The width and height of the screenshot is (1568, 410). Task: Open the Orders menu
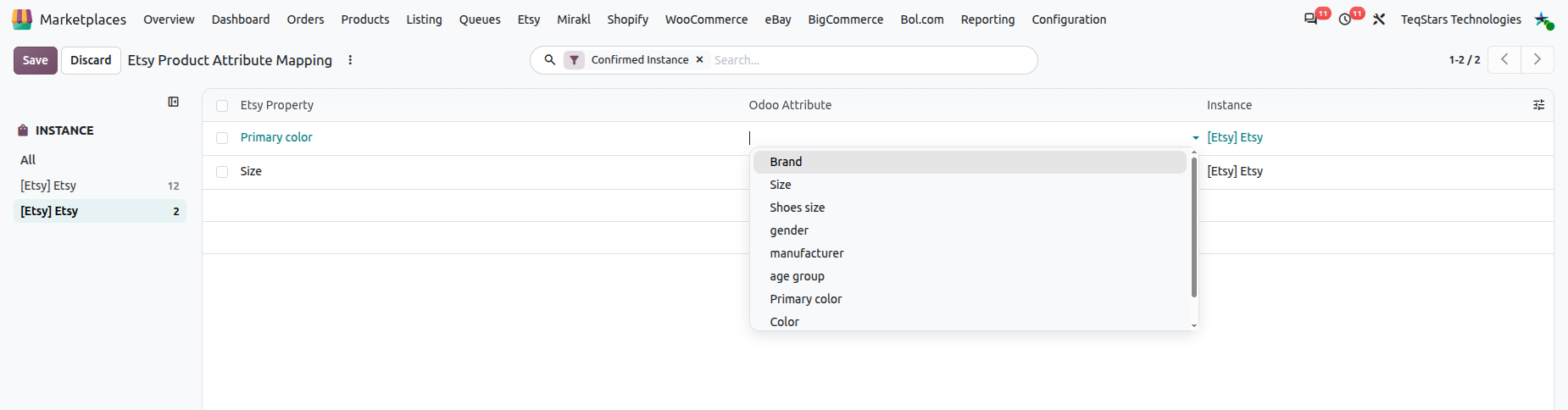(x=305, y=19)
